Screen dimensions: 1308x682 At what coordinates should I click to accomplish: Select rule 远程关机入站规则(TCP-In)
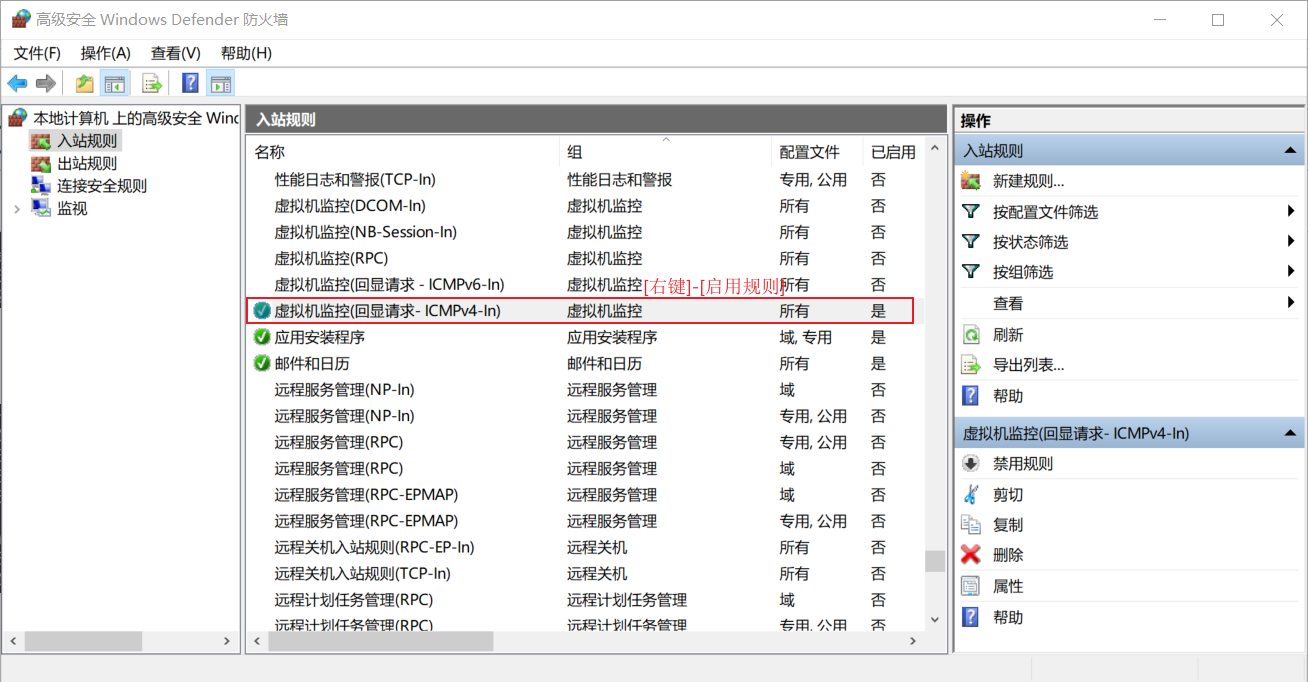coord(585,573)
